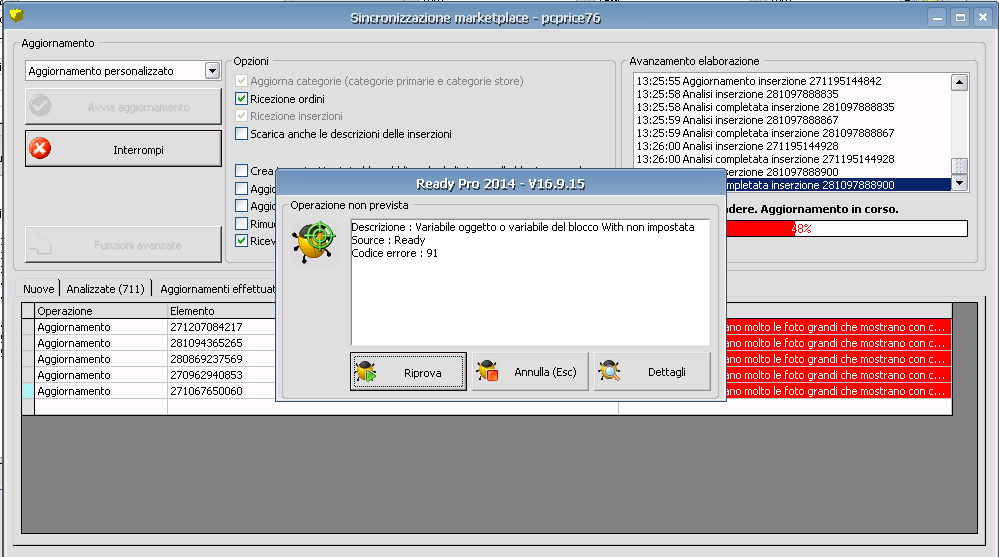This screenshot has width=999, height=557.
Task: Click the log scrollbar up arrow
Action: pyautogui.click(x=959, y=82)
